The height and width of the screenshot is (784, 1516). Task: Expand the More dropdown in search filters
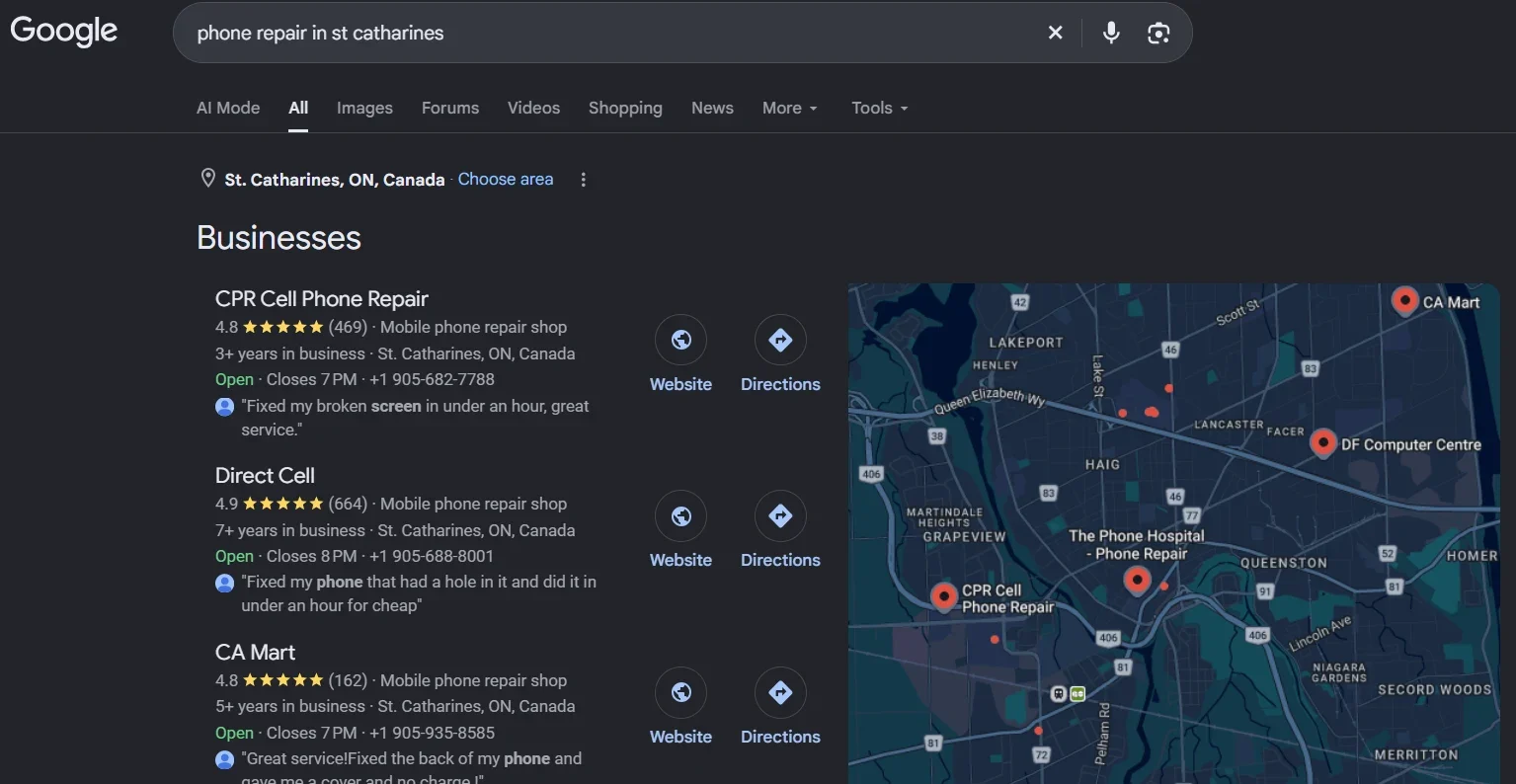[x=790, y=108]
